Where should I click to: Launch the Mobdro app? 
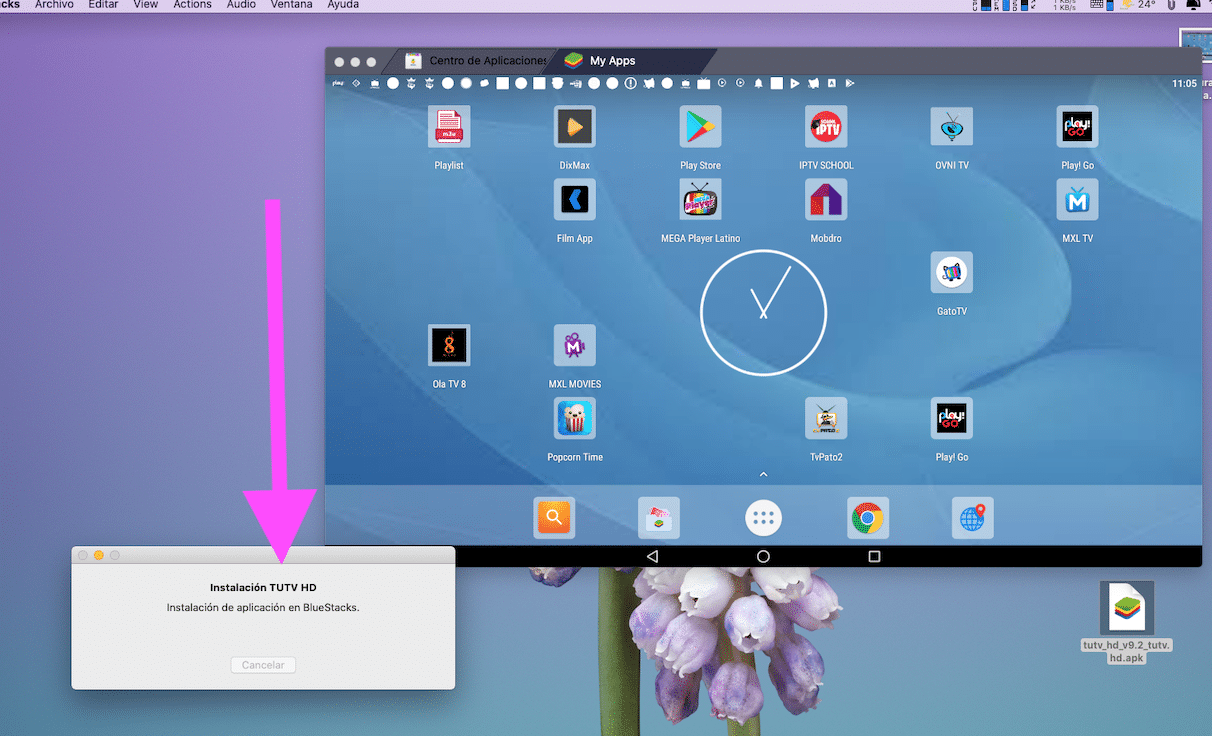(826, 200)
